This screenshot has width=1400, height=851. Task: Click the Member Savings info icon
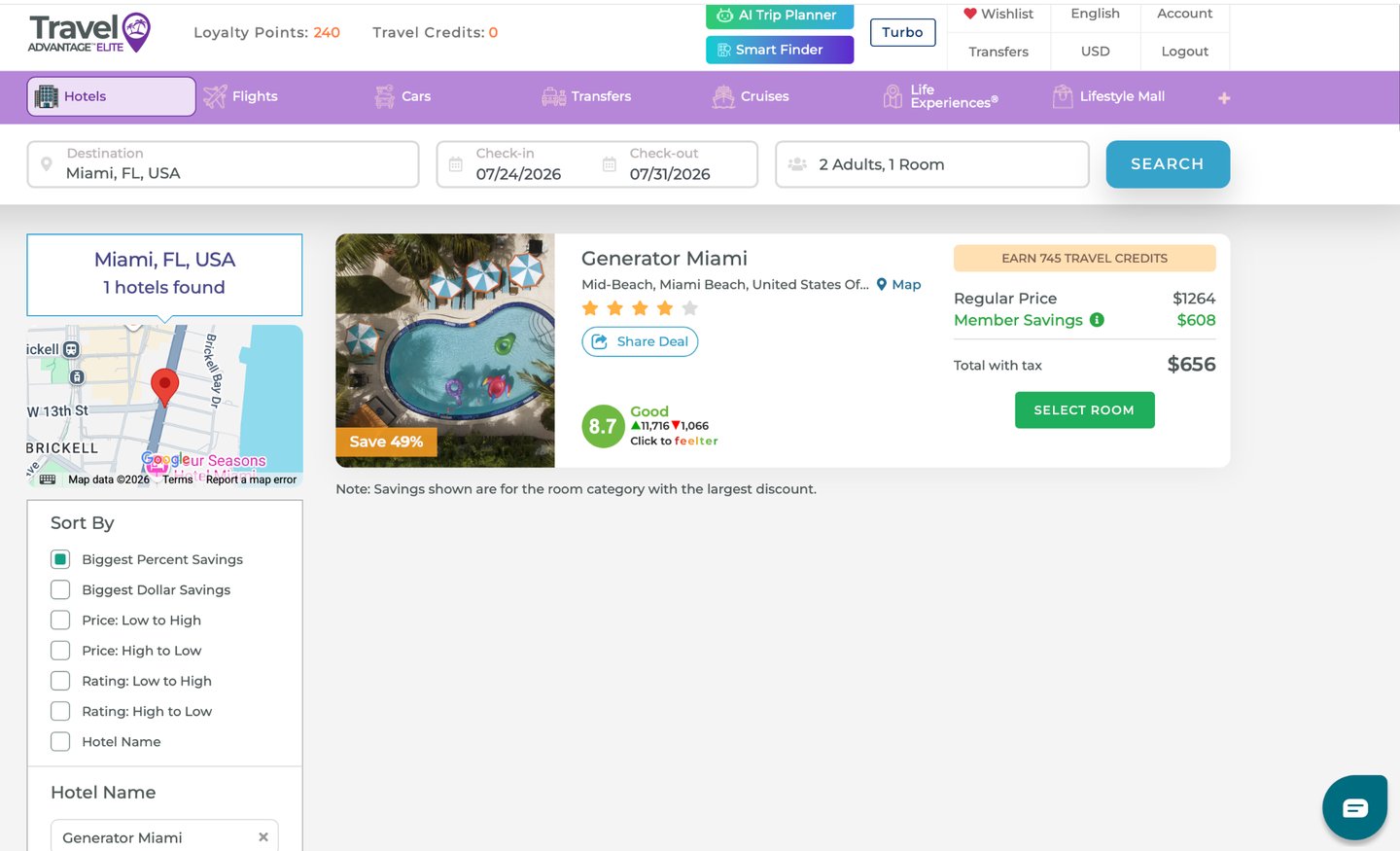point(1097,320)
